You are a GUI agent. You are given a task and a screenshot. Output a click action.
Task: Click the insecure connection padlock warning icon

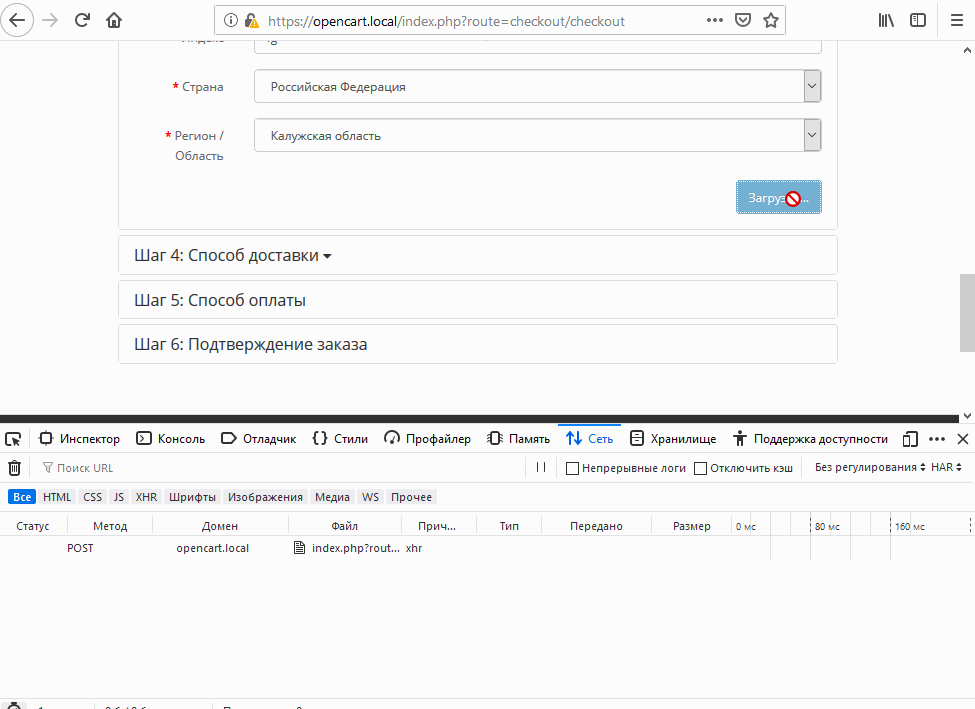(x=251, y=21)
